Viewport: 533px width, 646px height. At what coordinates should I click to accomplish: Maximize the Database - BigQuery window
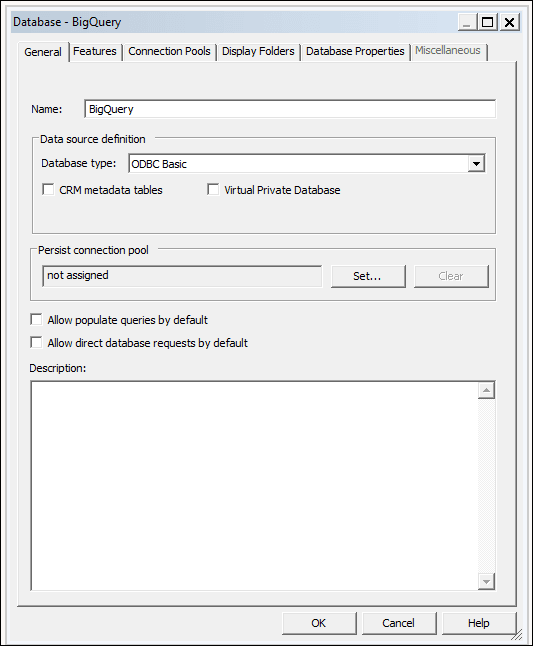[488, 22]
